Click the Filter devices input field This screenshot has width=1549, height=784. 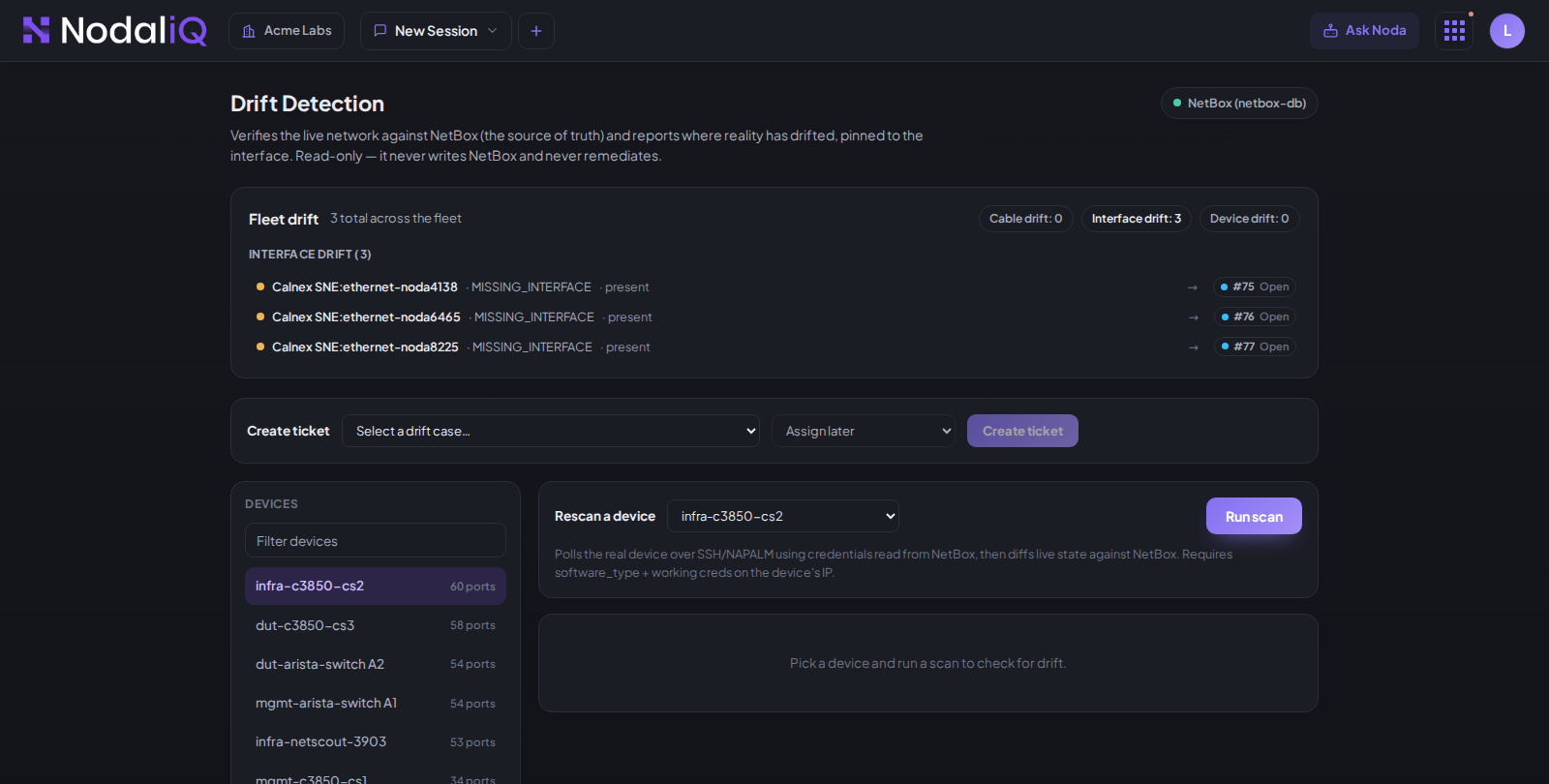tap(376, 541)
